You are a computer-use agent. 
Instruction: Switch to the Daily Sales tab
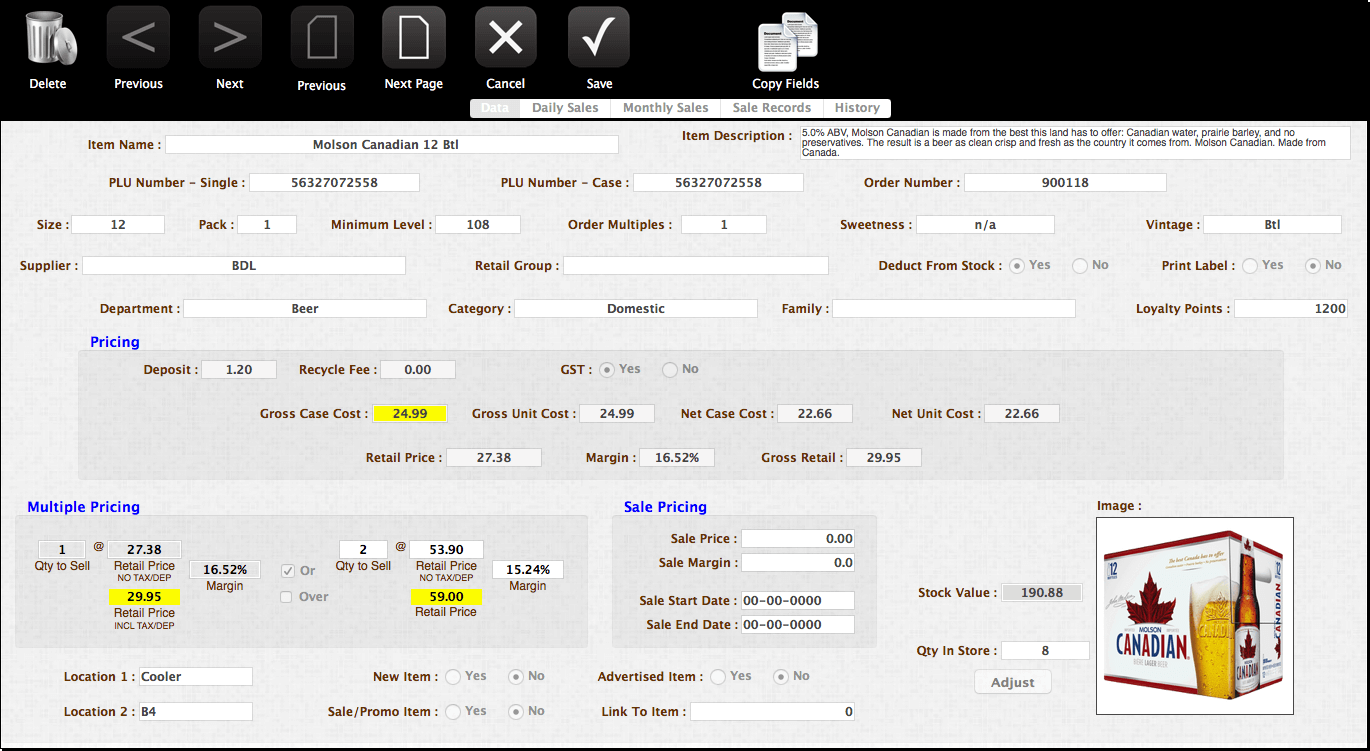pyautogui.click(x=565, y=108)
